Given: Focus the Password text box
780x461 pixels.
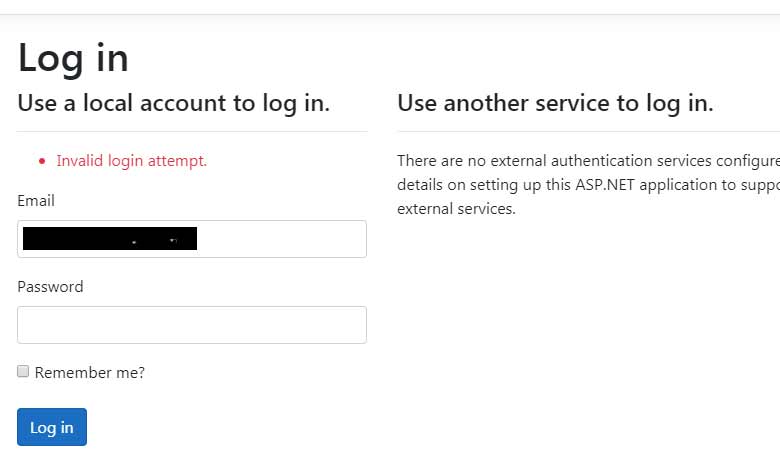Looking at the screenshot, I should click(x=192, y=325).
